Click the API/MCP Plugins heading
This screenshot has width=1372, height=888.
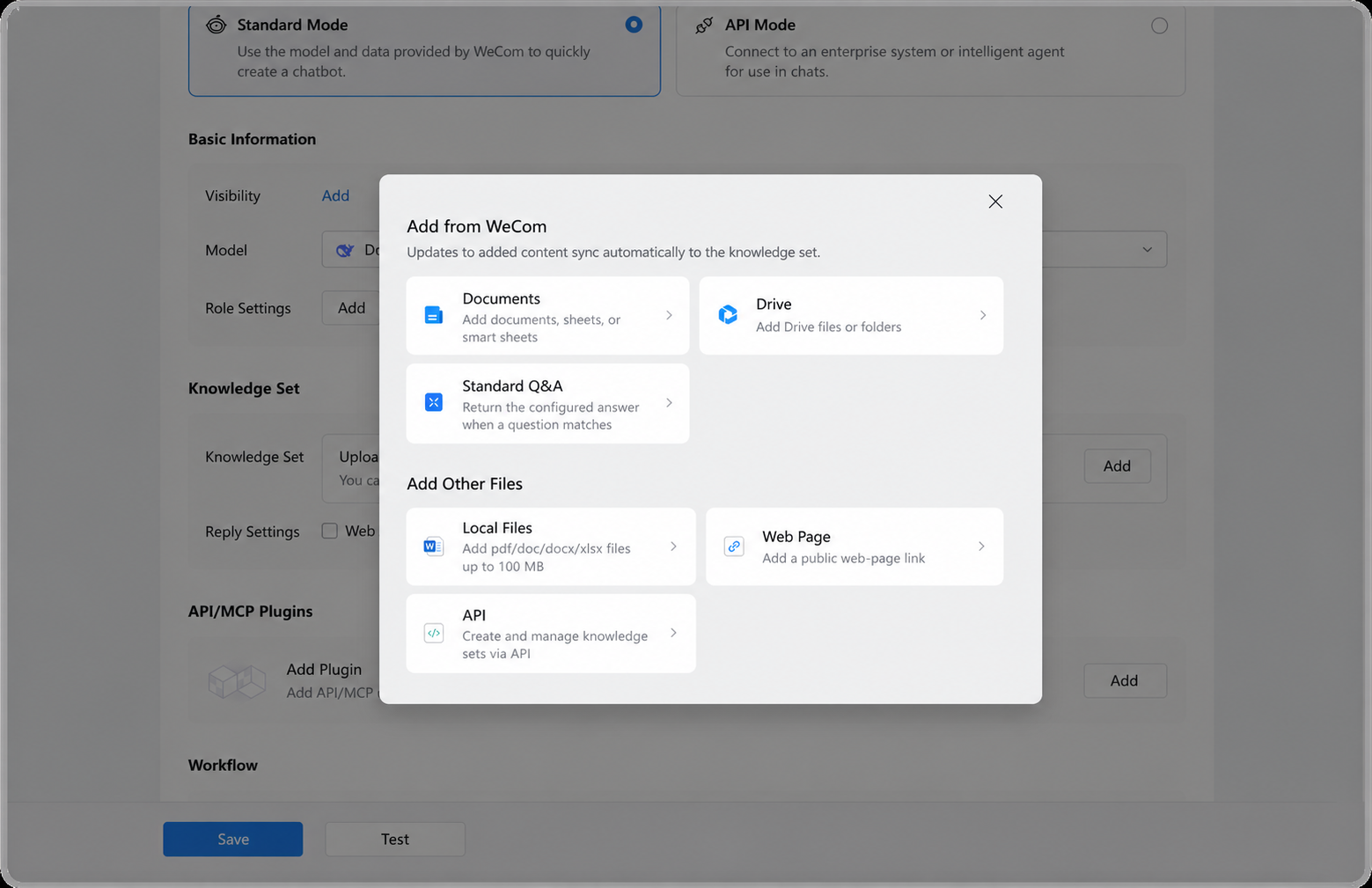click(250, 611)
